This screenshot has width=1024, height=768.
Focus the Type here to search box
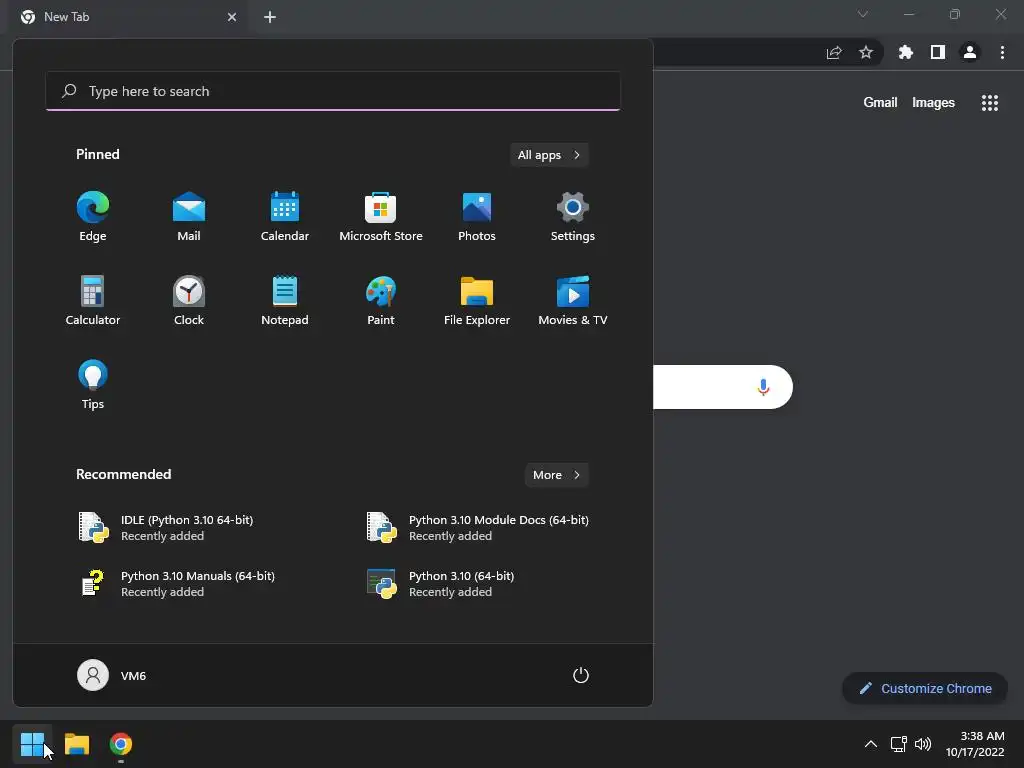point(333,91)
